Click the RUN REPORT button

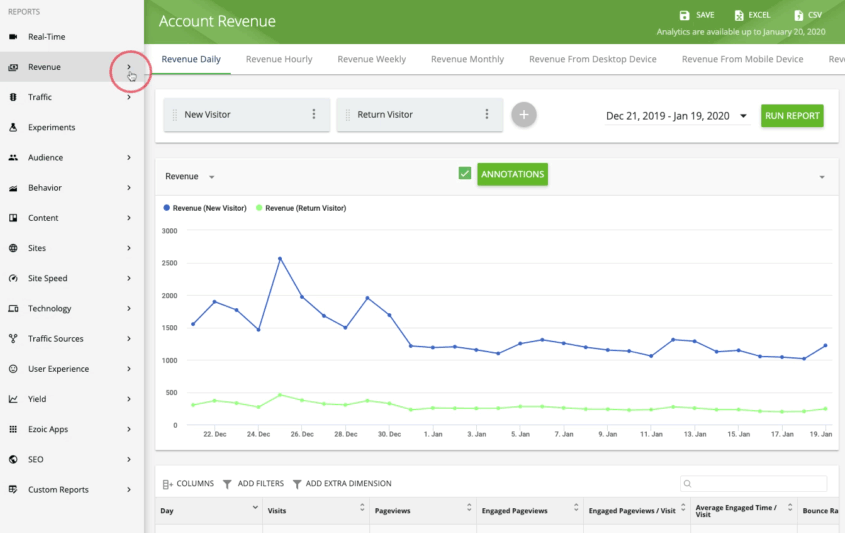click(792, 116)
